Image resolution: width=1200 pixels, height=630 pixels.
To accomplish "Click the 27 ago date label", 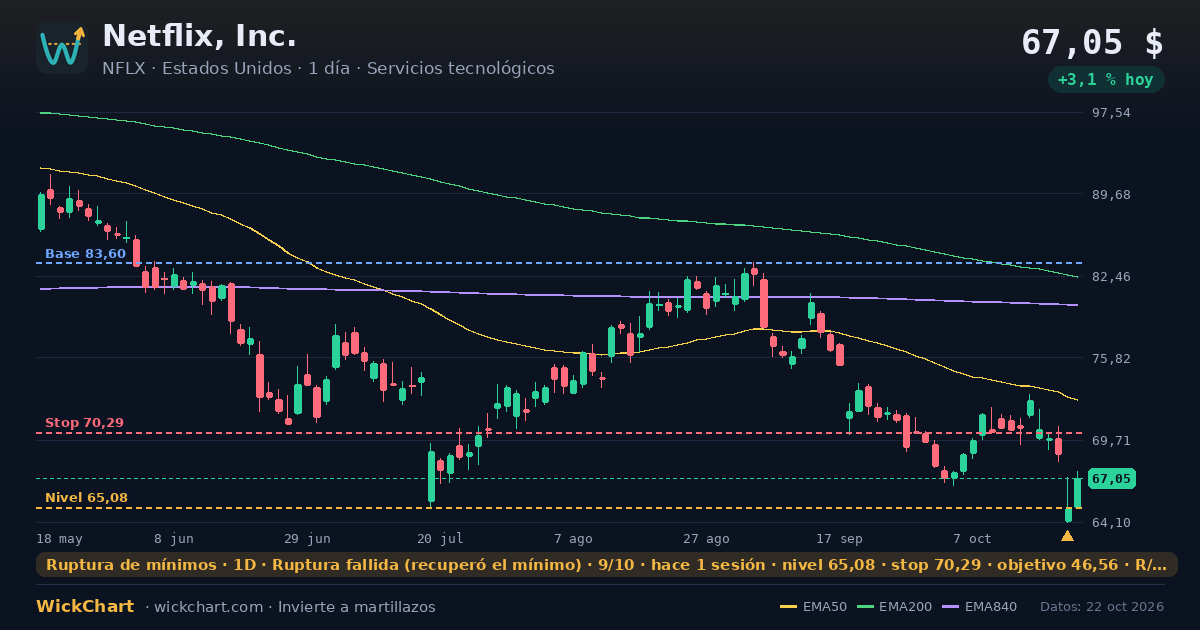I will tap(707, 538).
